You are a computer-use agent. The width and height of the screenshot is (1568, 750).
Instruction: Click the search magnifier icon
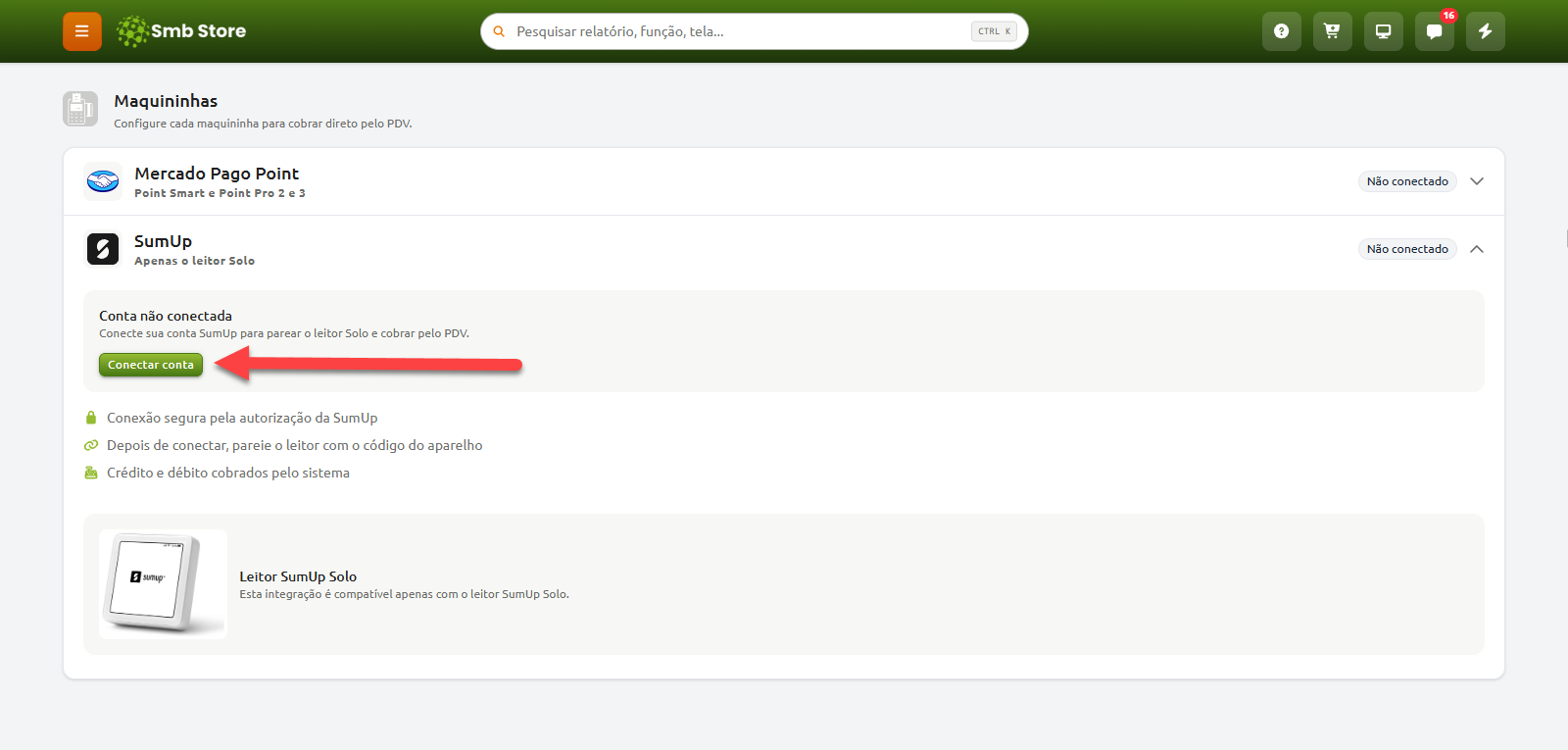click(499, 31)
